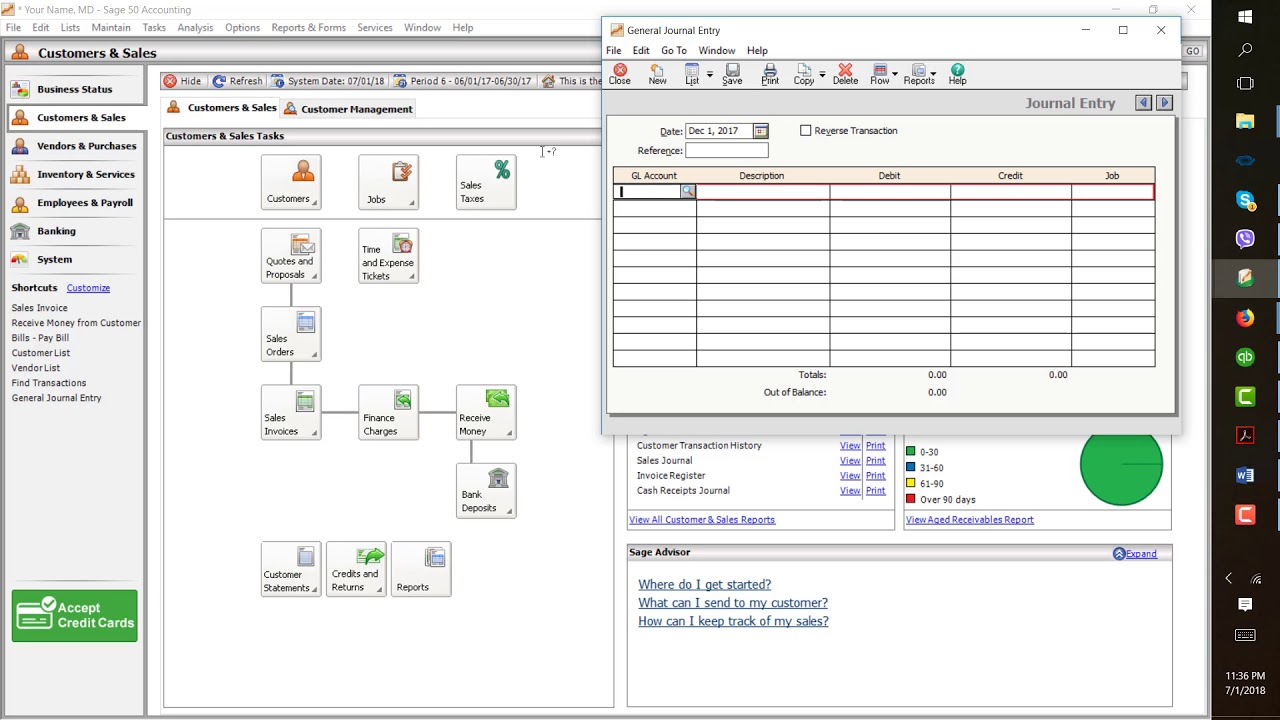Save the journal entry
Screen dimensions: 1280x720
coord(732,74)
